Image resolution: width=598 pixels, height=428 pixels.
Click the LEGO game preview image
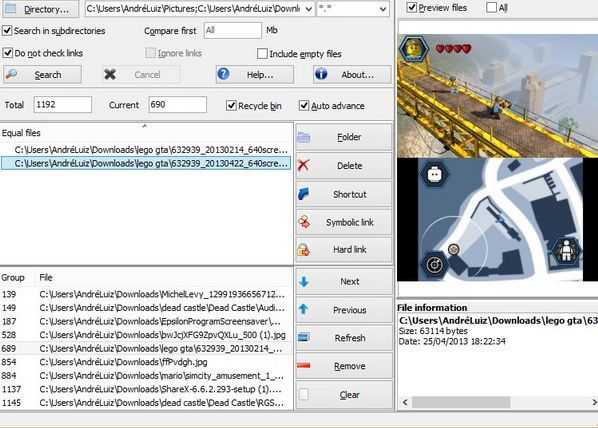[x=497, y=158]
